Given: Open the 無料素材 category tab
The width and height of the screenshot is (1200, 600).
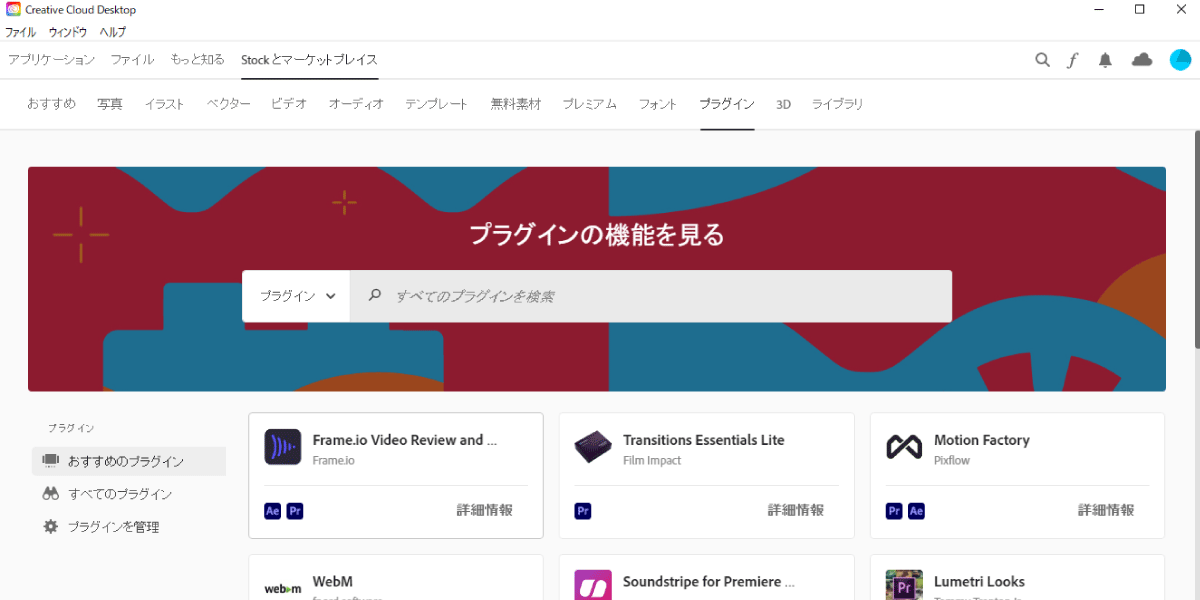Looking at the screenshot, I should click(x=515, y=104).
